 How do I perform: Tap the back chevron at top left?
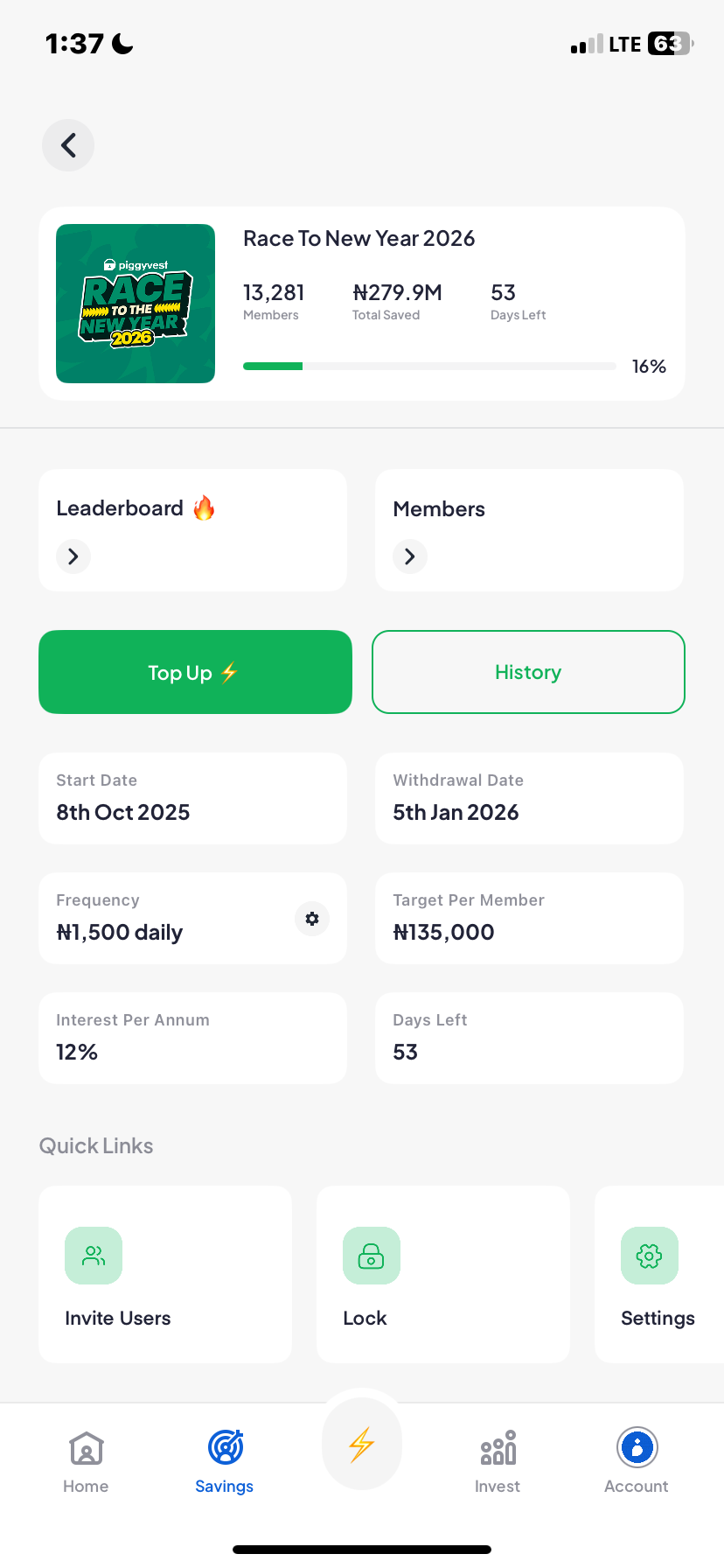(x=67, y=144)
